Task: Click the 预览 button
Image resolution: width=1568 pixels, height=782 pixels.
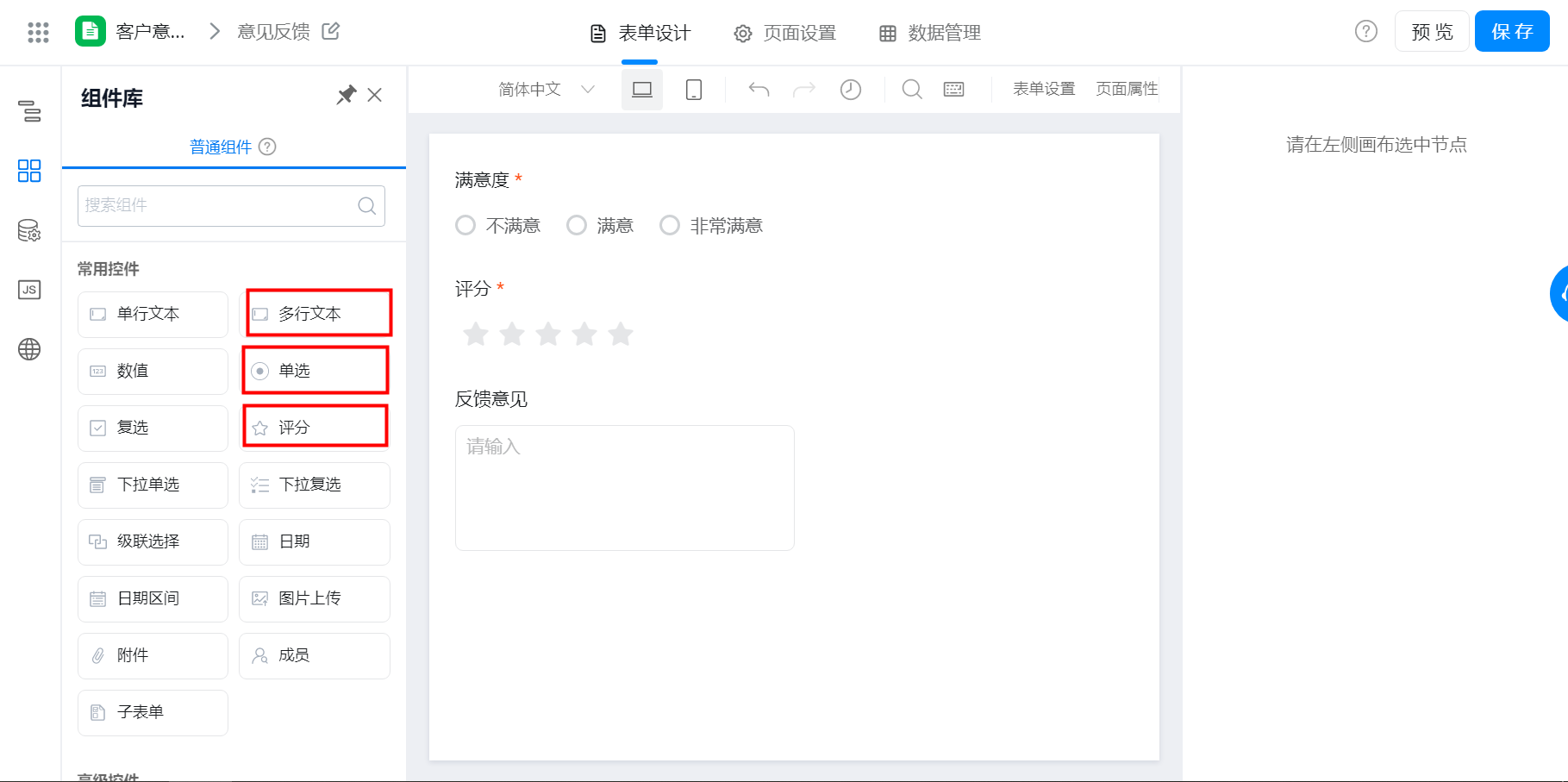Action: click(x=1432, y=32)
